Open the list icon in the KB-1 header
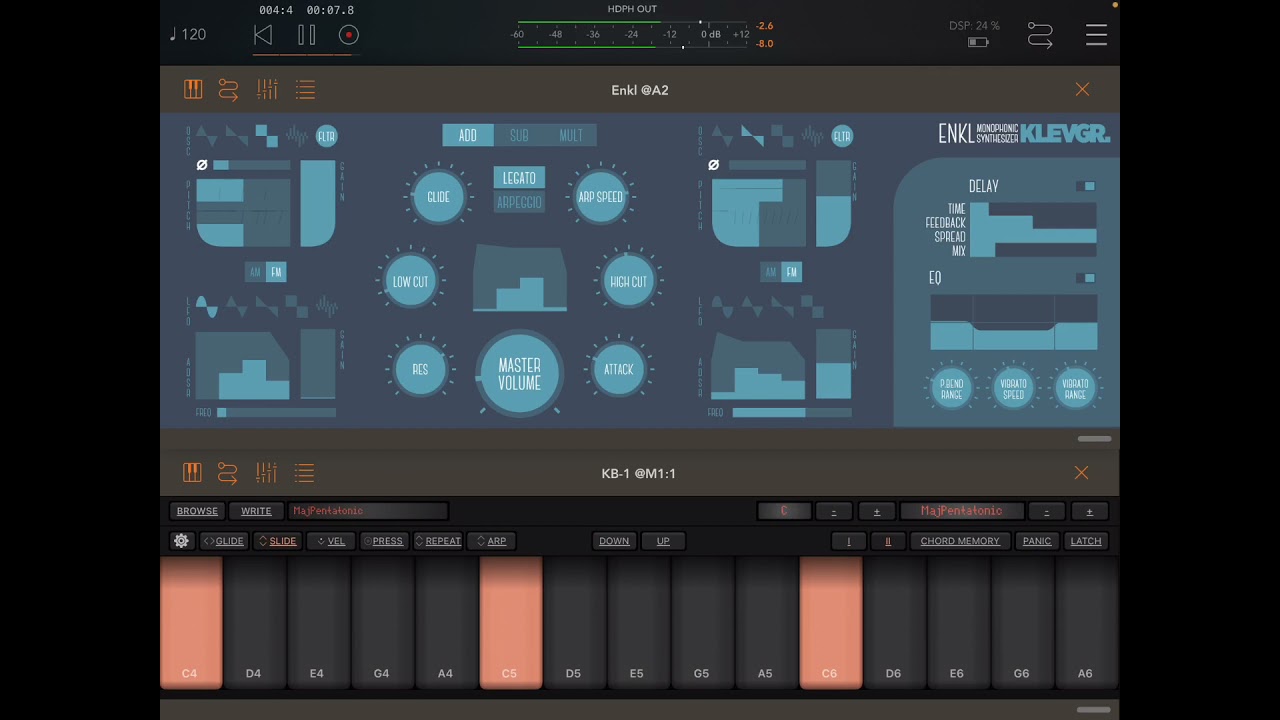Screen dimensions: 1280x720 [304, 472]
